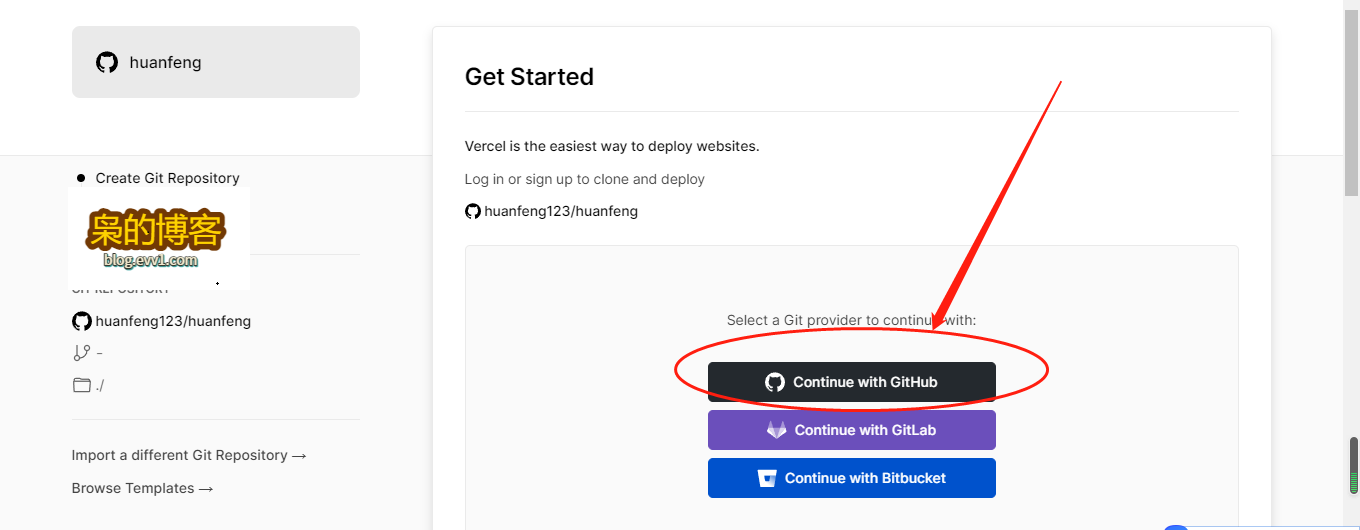Select Continue with Bitbucket

(x=852, y=478)
